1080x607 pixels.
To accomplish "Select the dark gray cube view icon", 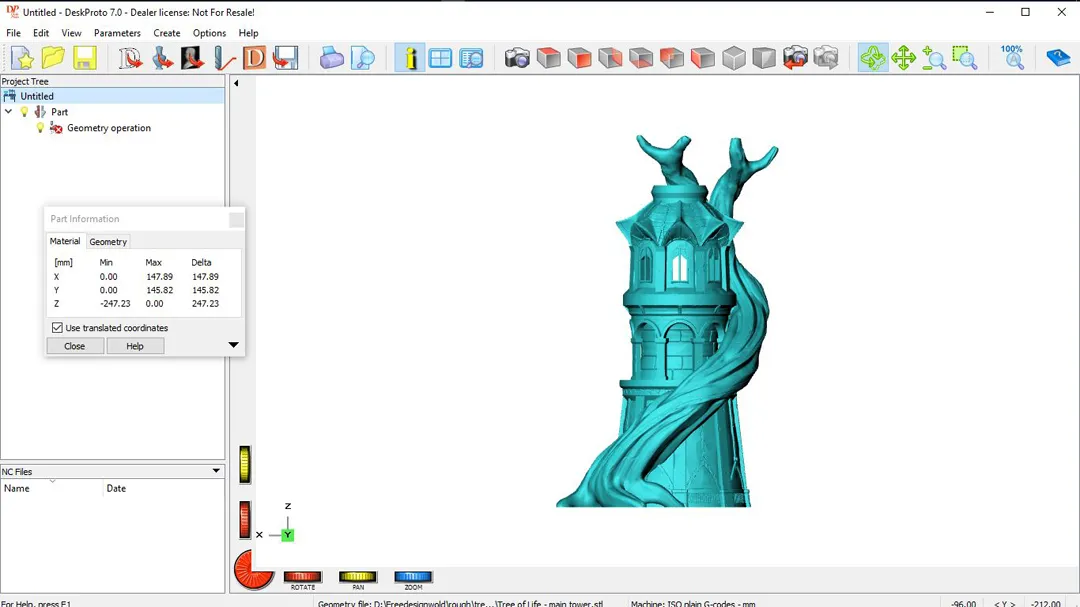I will pyautogui.click(x=764, y=58).
